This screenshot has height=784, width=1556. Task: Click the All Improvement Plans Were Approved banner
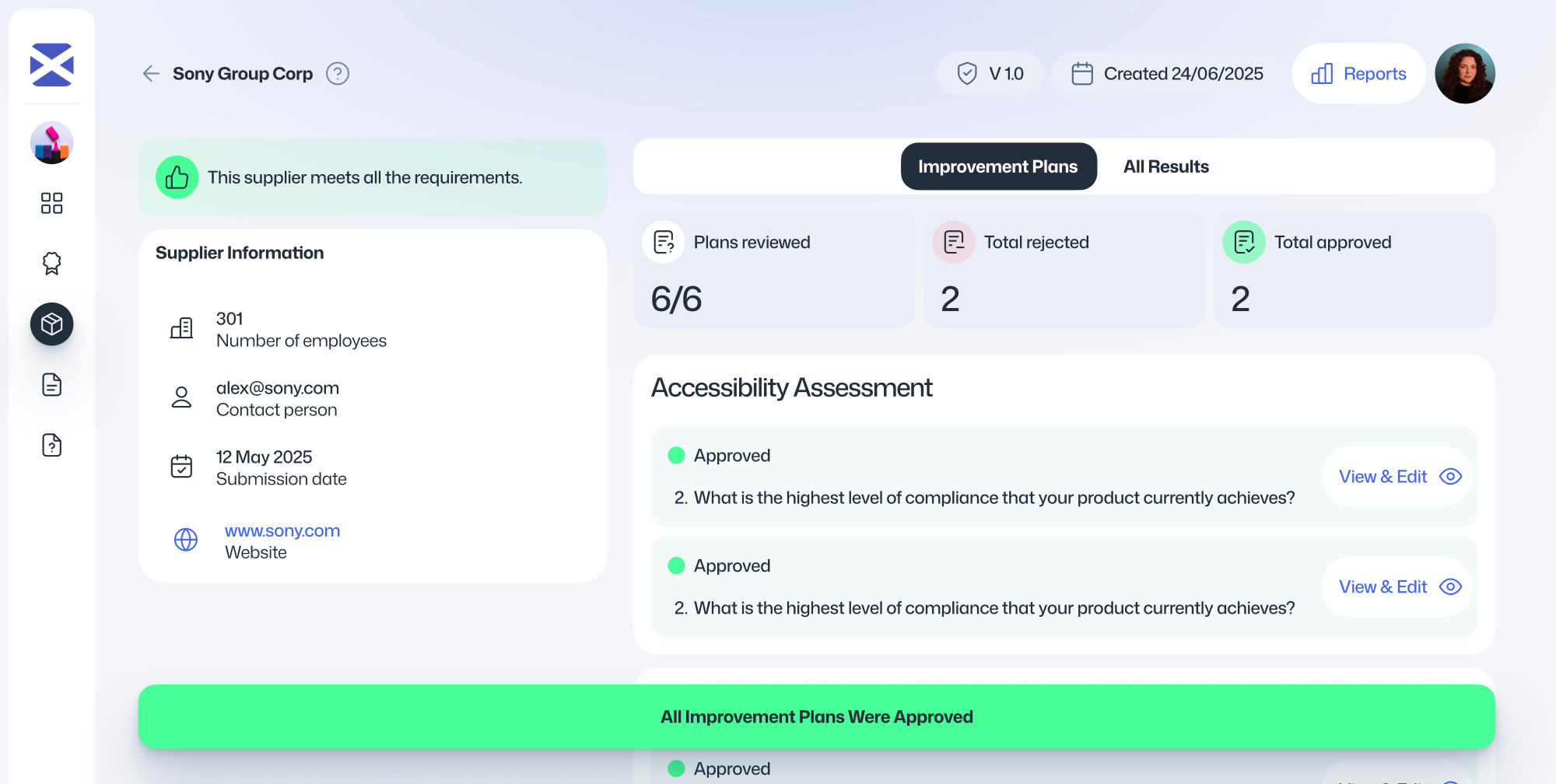tap(816, 717)
